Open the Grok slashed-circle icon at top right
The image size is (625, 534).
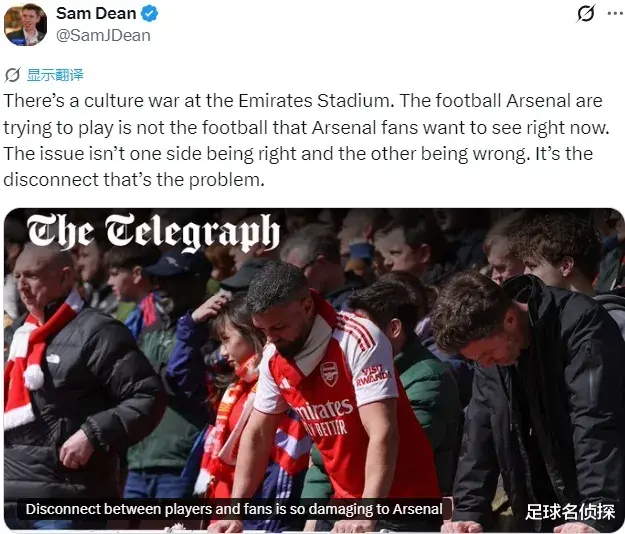pos(586,14)
